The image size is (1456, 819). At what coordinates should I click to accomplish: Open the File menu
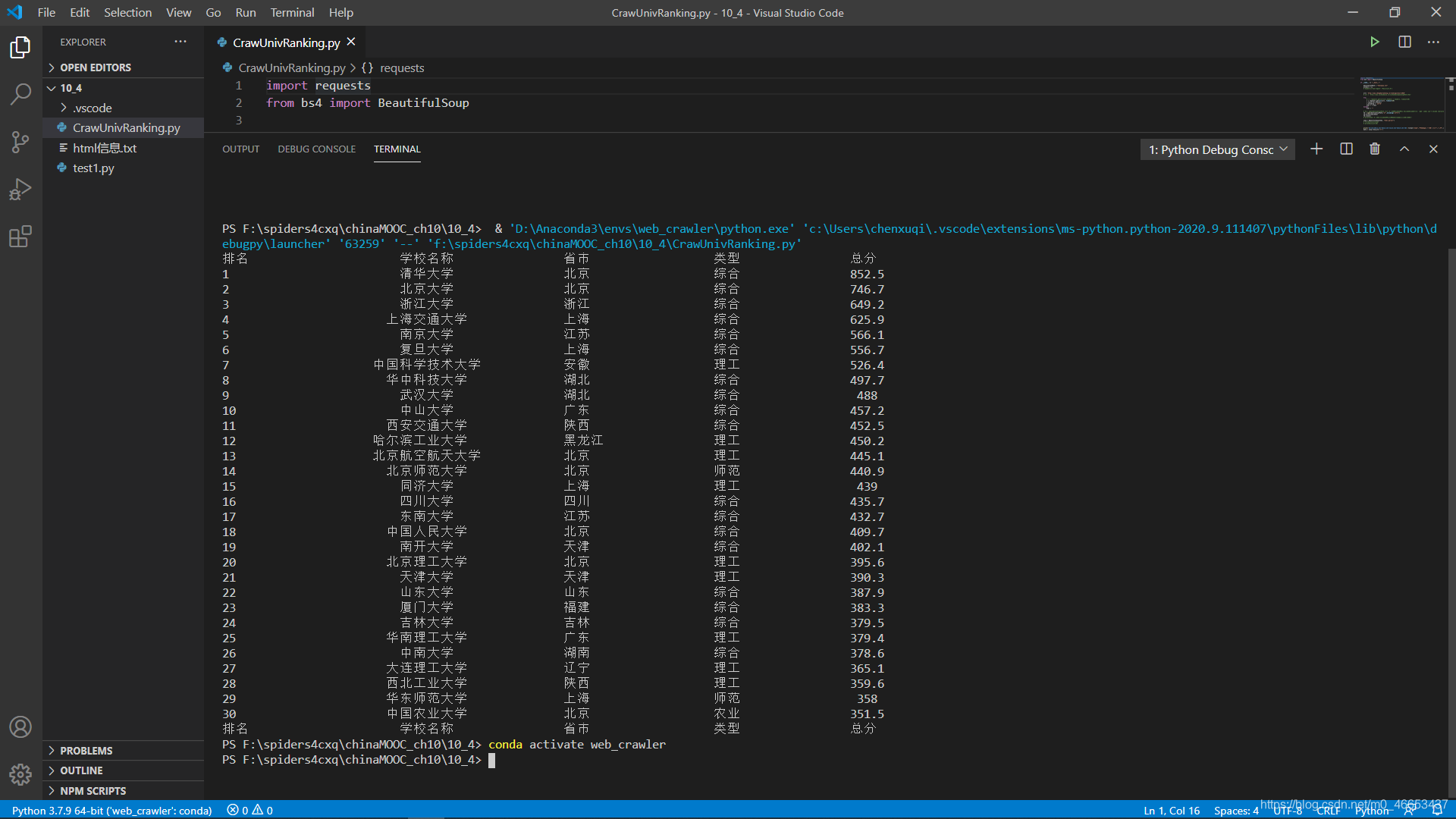[46, 12]
